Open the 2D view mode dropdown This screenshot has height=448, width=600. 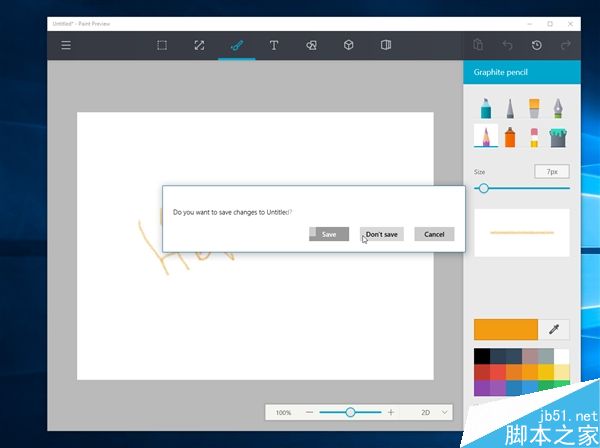click(434, 412)
